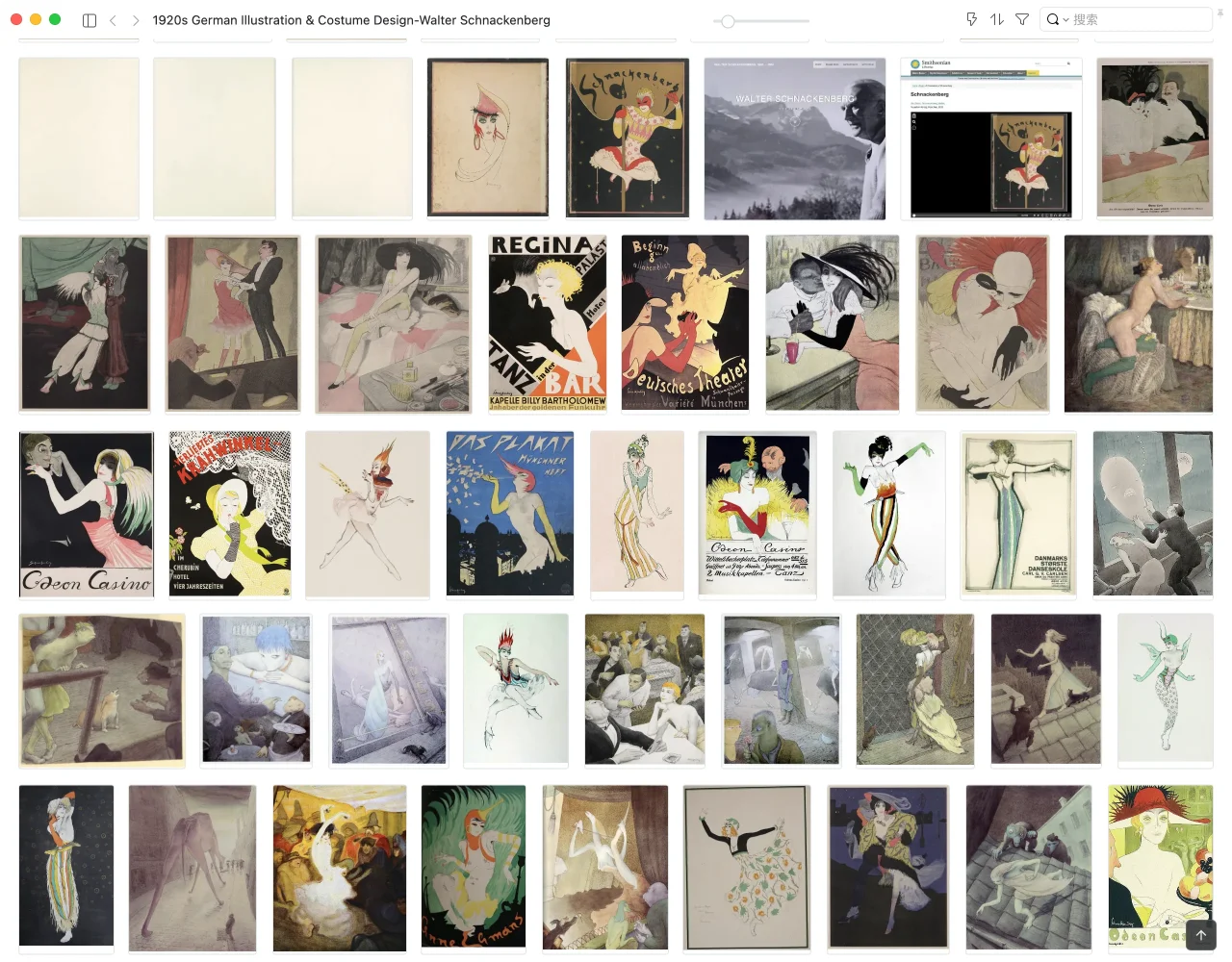Click the lightning bolt quick action icon
The height and width of the screenshot is (962, 1232).
point(971,19)
